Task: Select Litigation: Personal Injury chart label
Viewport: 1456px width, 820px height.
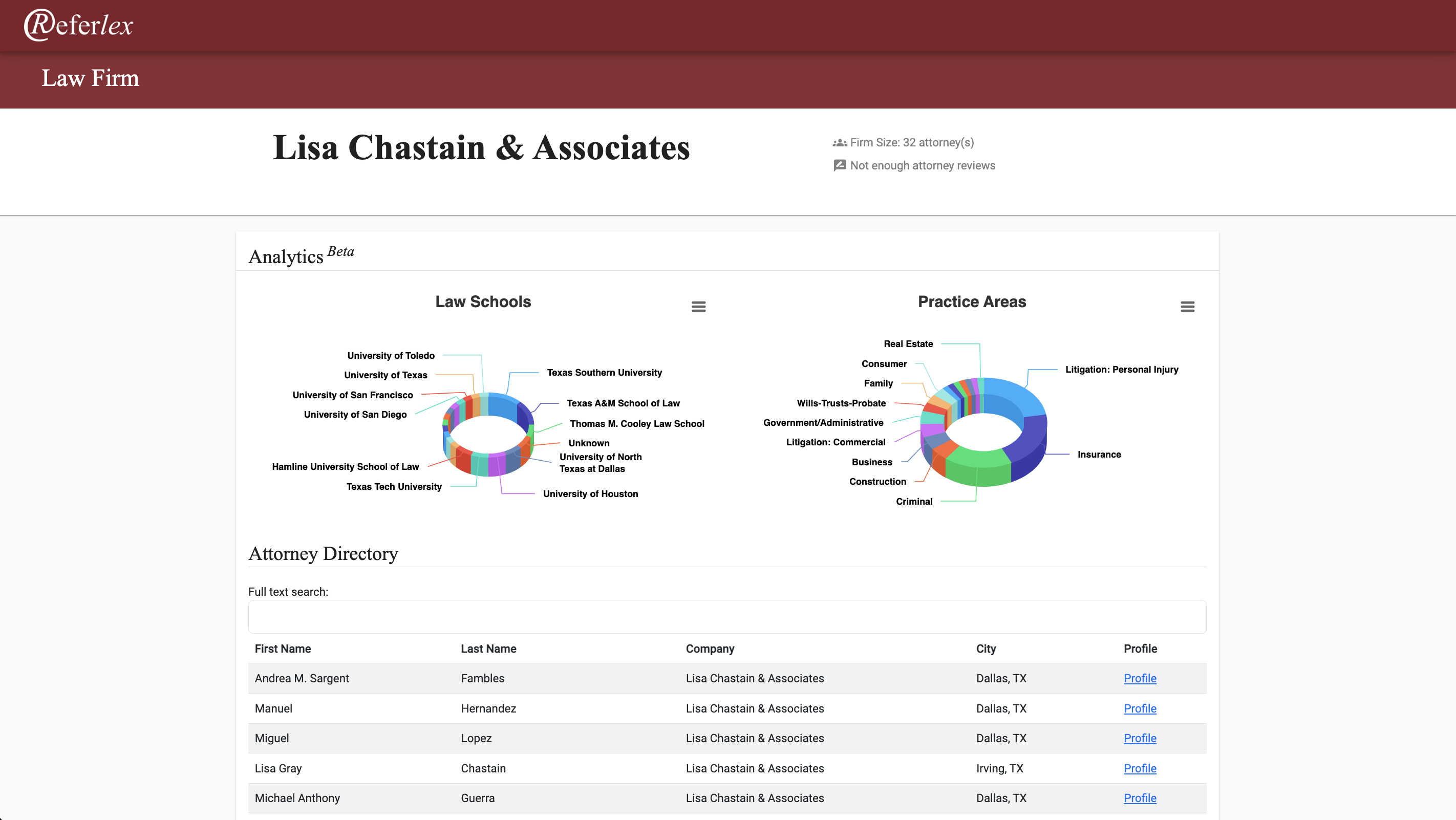Action: pos(1121,370)
